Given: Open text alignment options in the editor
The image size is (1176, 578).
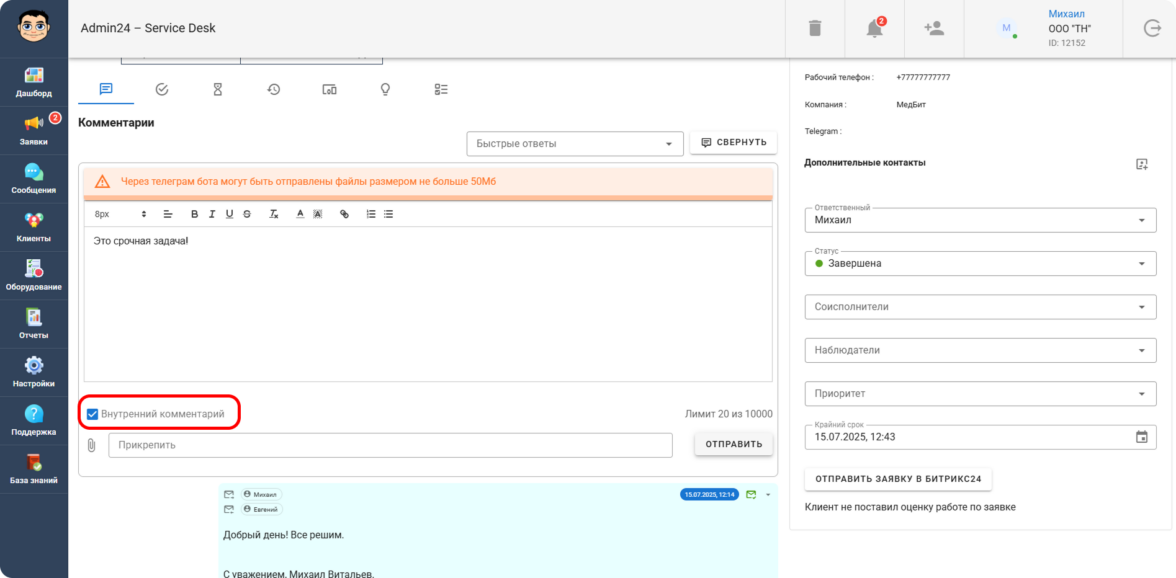Looking at the screenshot, I should pyautogui.click(x=168, y=214).
